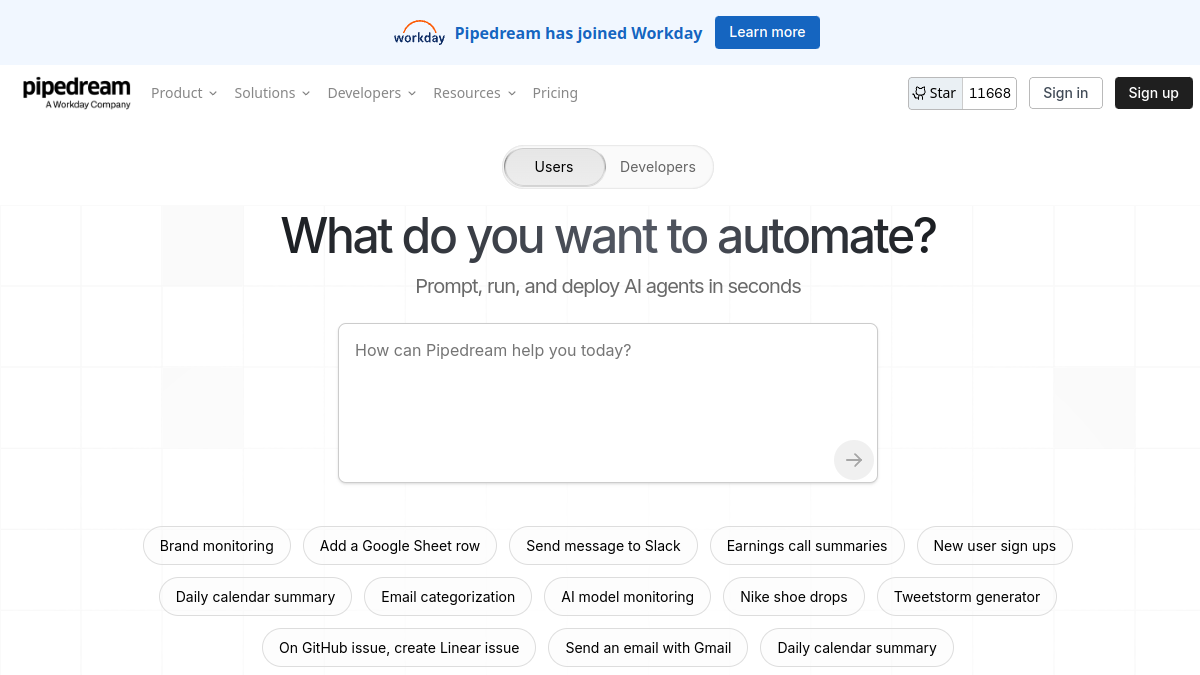
Task: Open the Resources dropdown menu
Action: (x=474, y=93)
